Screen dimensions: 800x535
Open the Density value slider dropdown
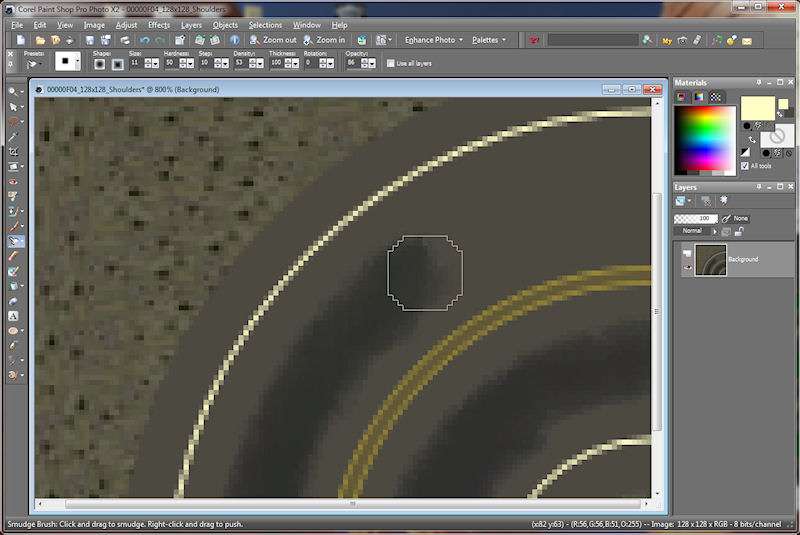click(x=259, y=63)
